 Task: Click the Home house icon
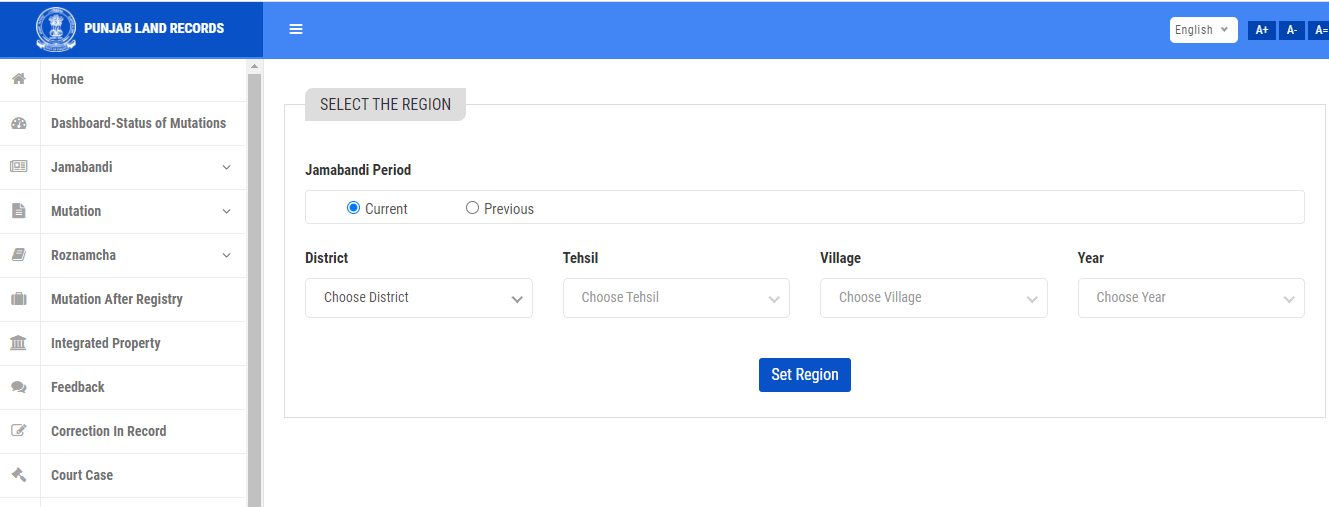pyautogui.click(x=19, y=79)
